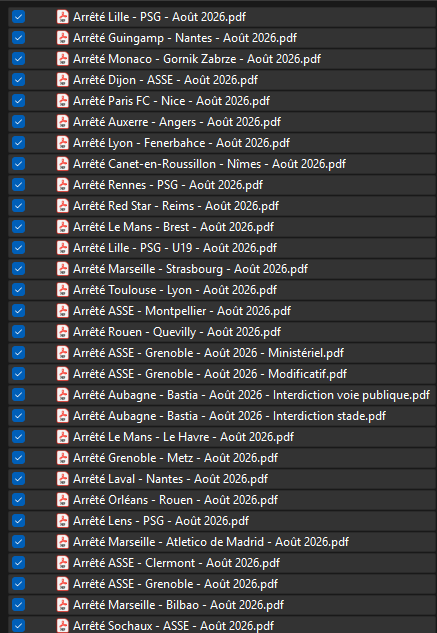Click PDF icon of Paris FC - Nice file
Image resolution: width=437 pixels, height=633 pixels.
[x=62, y=101]
